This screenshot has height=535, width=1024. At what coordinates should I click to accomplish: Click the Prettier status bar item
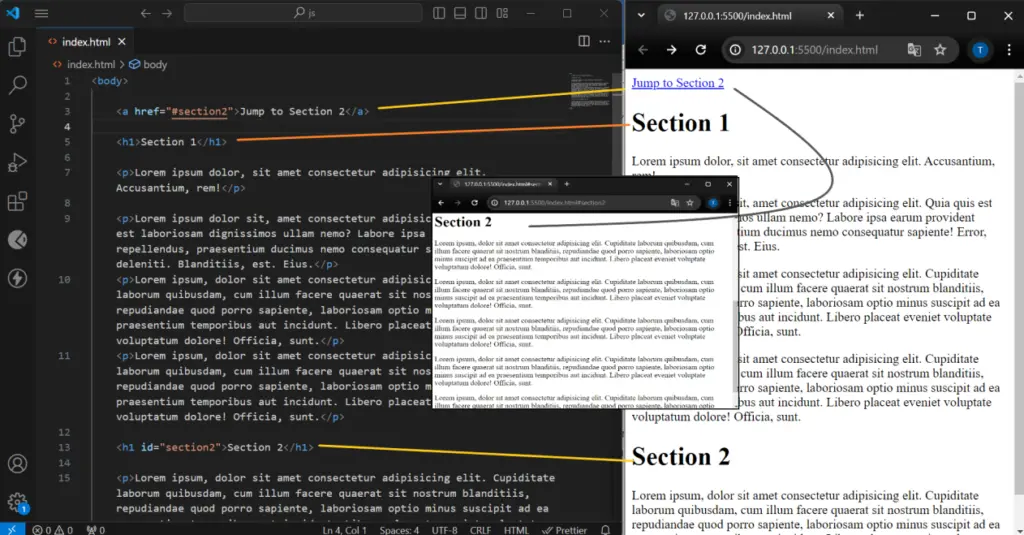[564, 530]
